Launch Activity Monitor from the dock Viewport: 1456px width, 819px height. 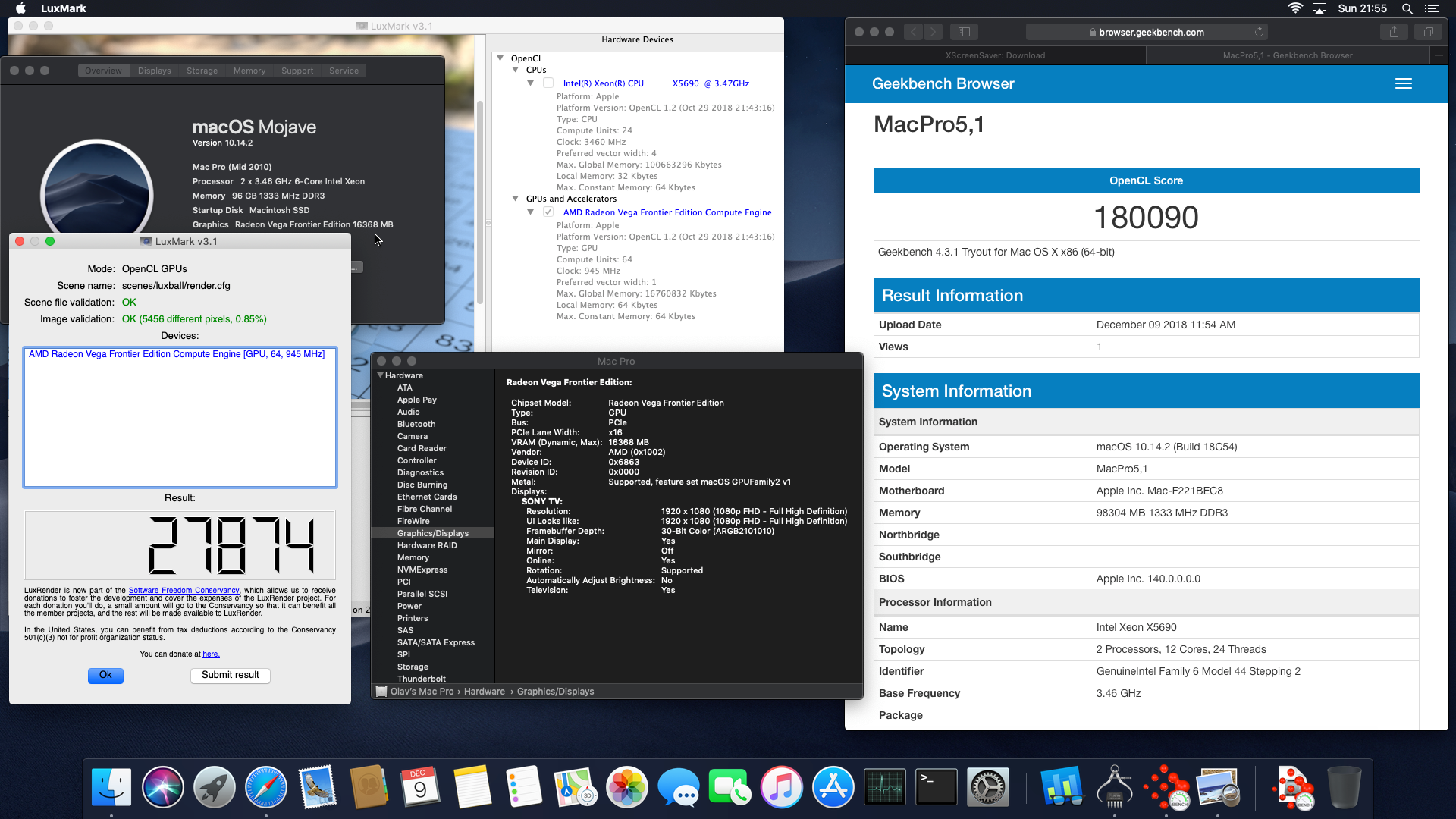[884, 787]
